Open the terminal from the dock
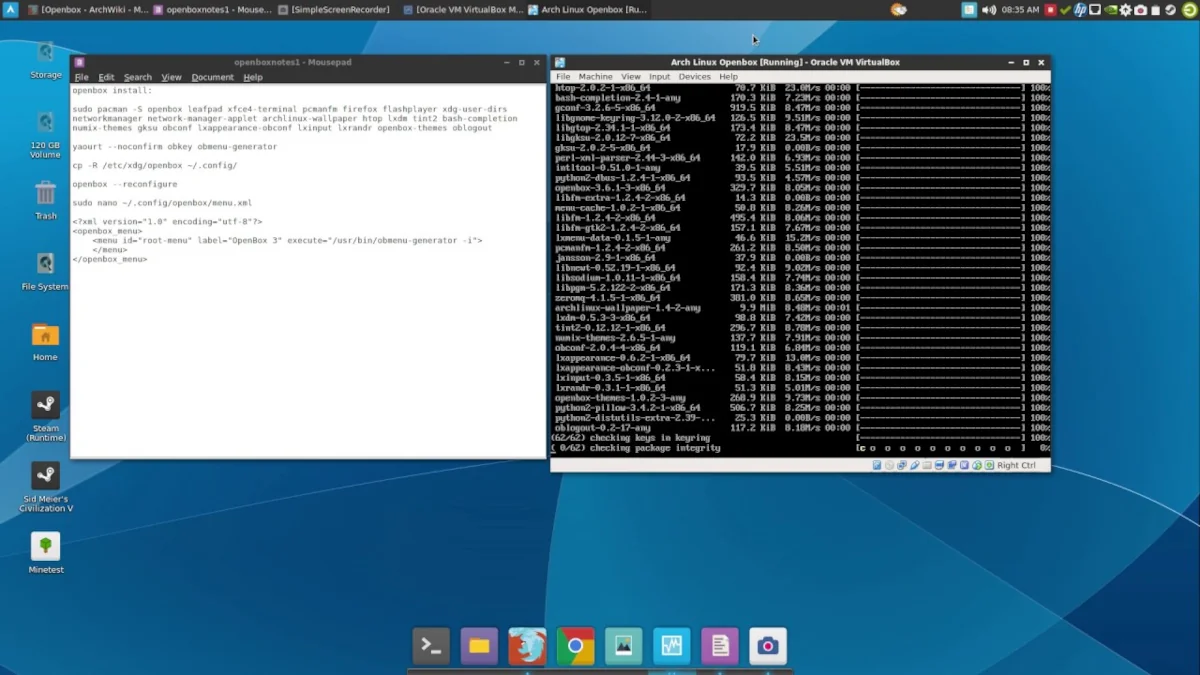The height and width of the screenshot is (675, 1200). (431, 645)
